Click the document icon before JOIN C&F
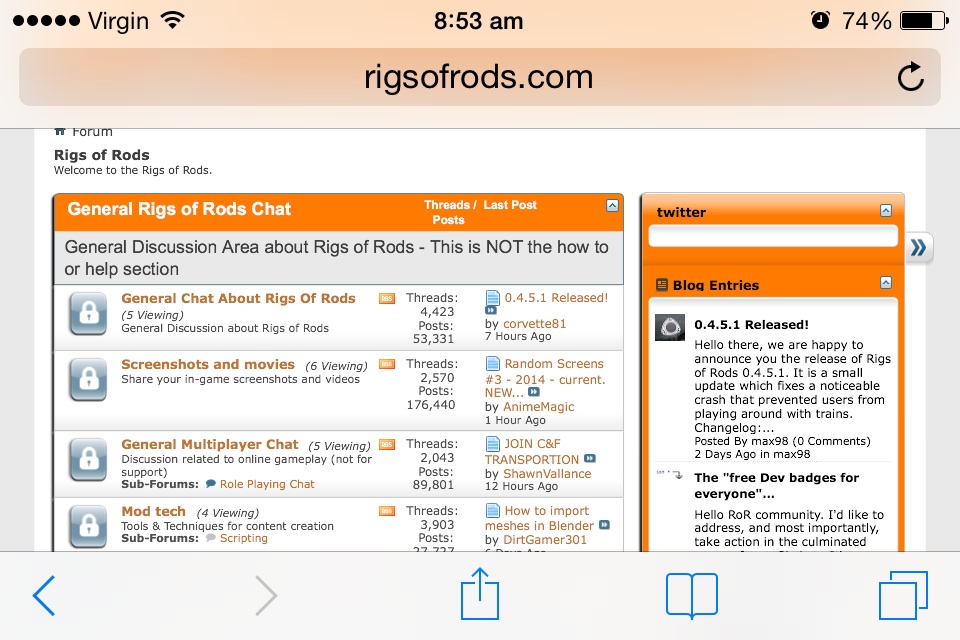The width and height of the screenshot is (960, 640). tap(492, 443)
